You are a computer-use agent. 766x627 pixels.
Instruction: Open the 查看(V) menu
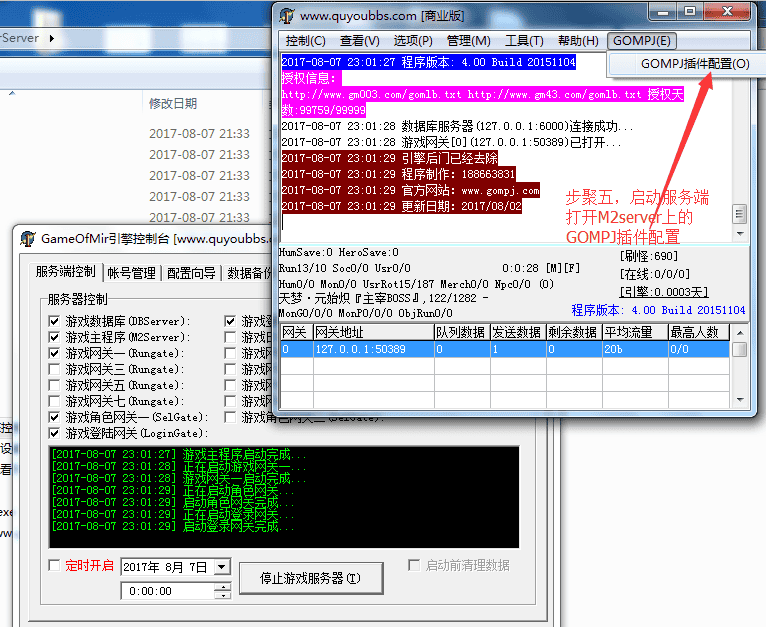[x=360, y=41]
